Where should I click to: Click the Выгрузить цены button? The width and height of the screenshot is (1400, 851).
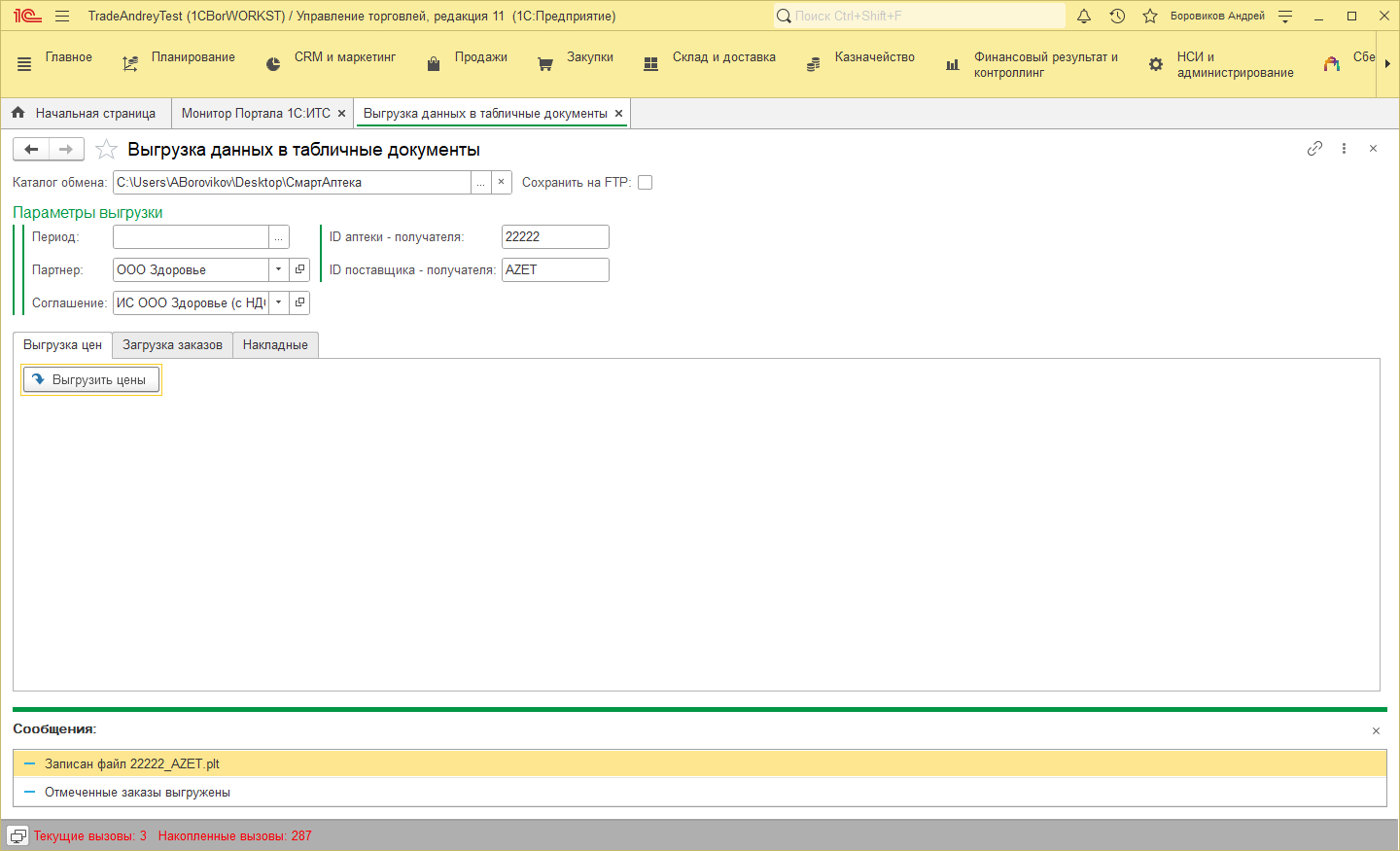point(91,380)
